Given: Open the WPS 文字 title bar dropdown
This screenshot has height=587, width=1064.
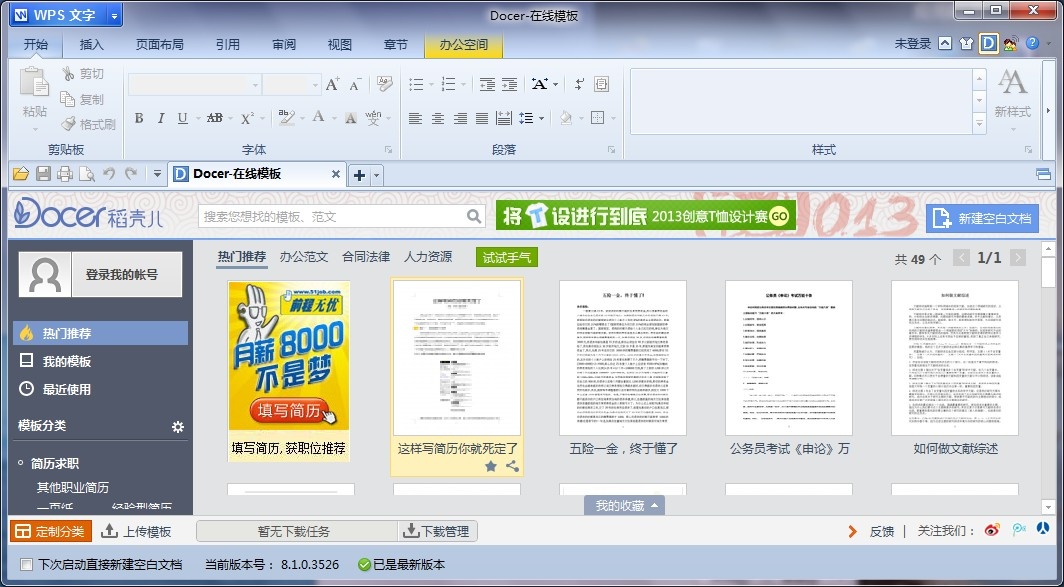Looking at the screenshot, I should [x=113, y=14].
